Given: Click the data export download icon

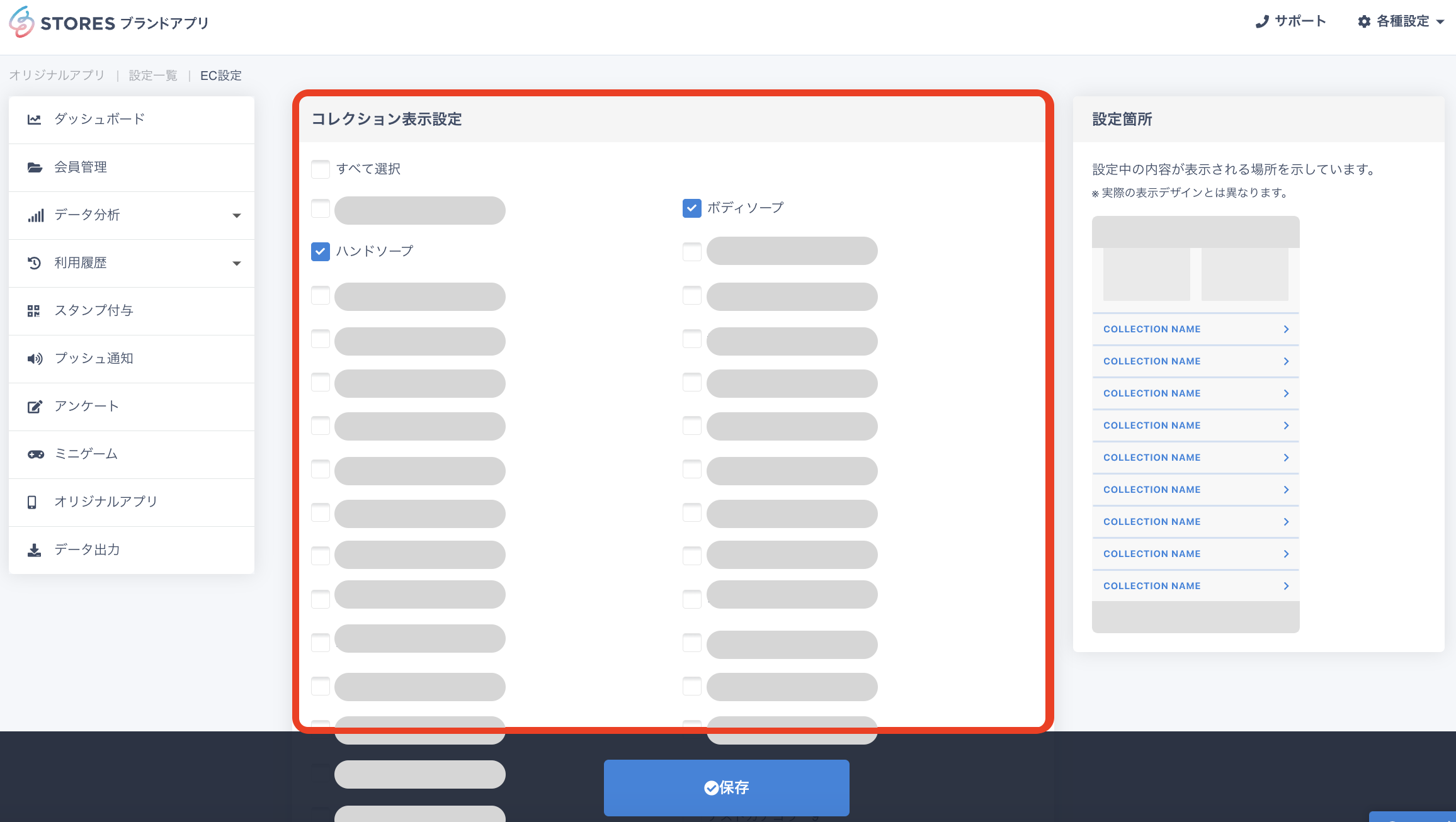Looking at the screenshot, I should [x=35, y=550].
